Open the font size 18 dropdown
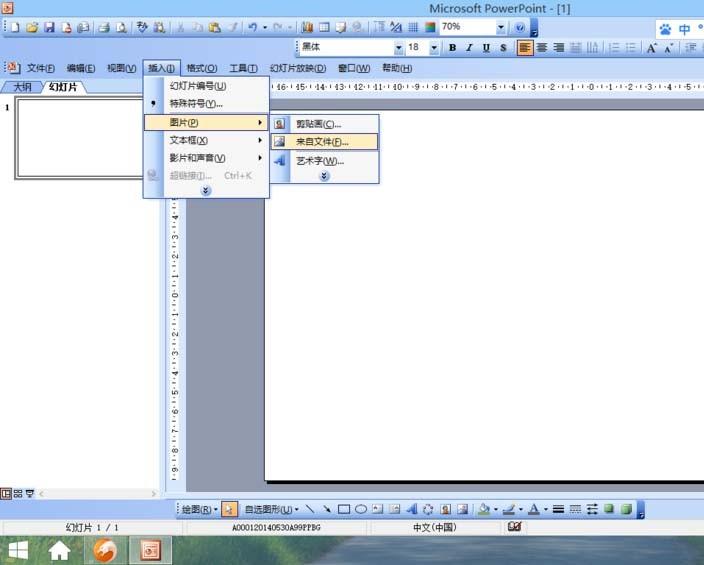 434,47
